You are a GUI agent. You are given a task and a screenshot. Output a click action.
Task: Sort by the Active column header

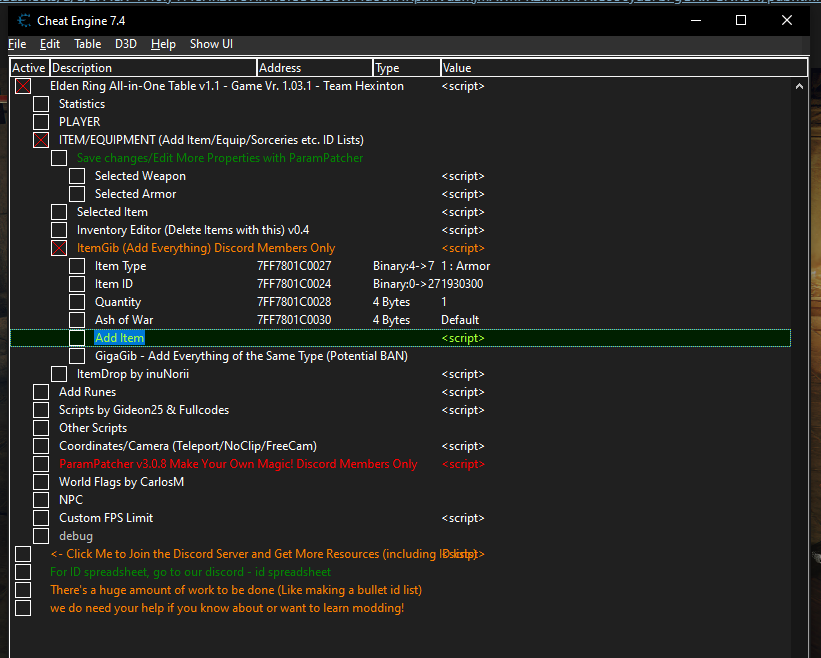[x=30, y=68]
